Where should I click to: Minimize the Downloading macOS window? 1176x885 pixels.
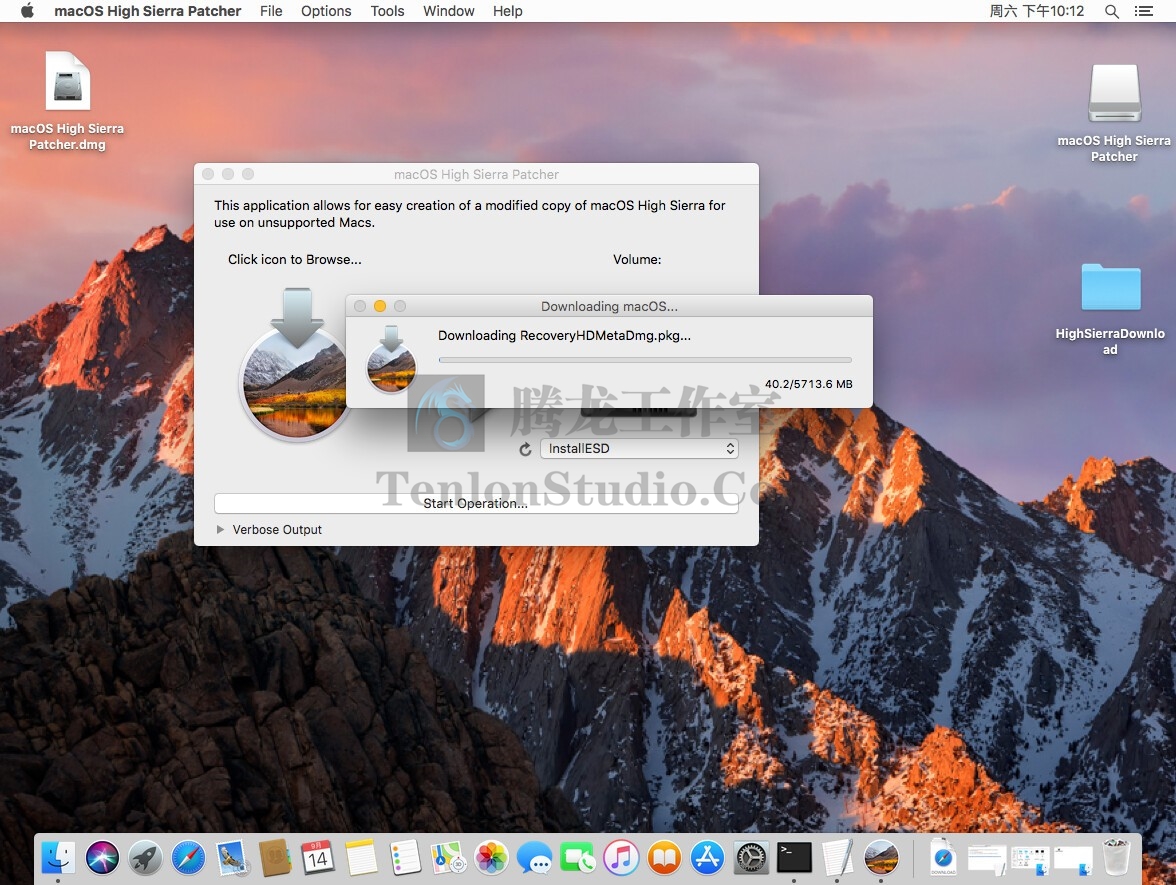[380, 306]
